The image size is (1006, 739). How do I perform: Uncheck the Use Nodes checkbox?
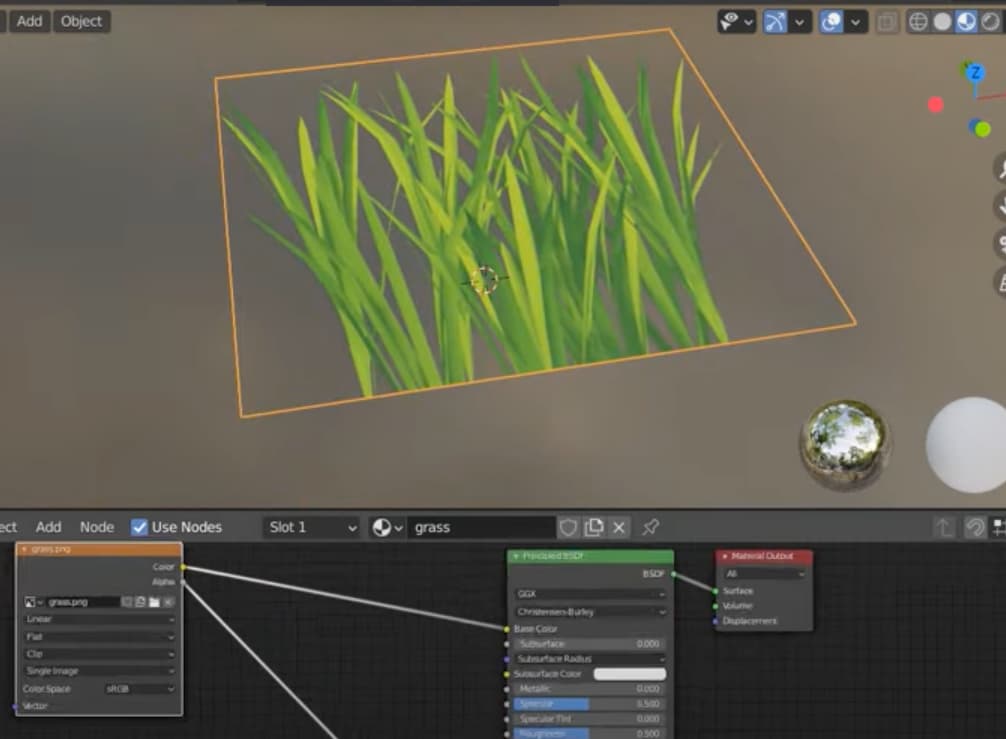(x=140, y=527)
